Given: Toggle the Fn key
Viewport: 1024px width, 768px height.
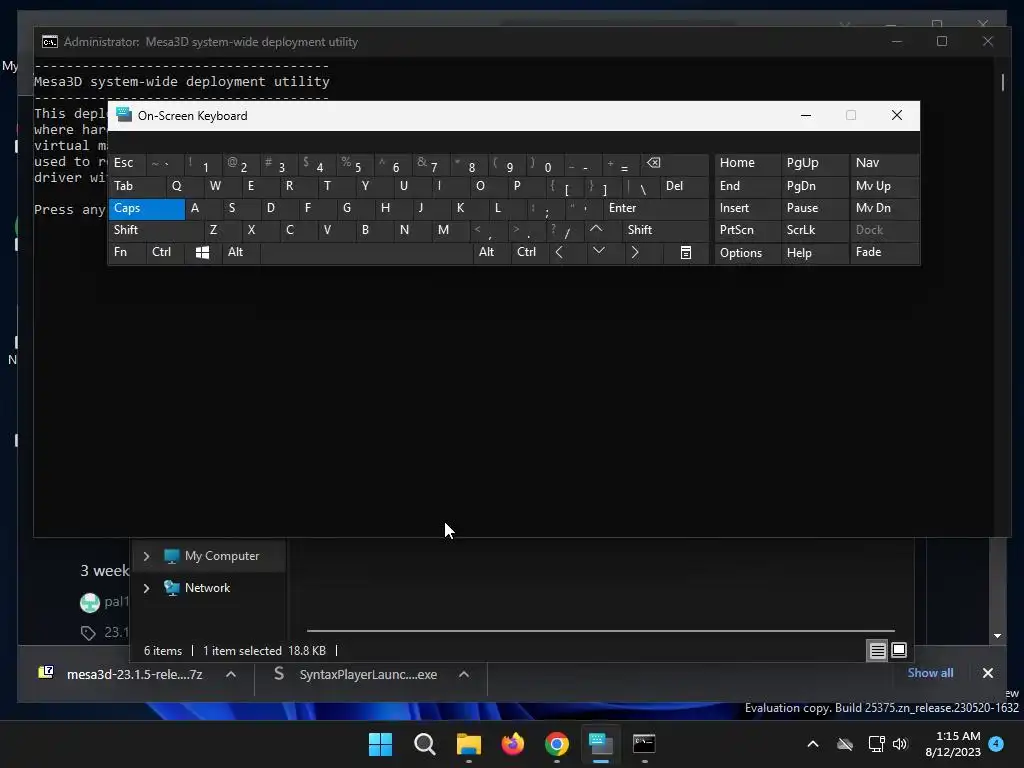Looking at the screenshot, I should tap(127, 252).
